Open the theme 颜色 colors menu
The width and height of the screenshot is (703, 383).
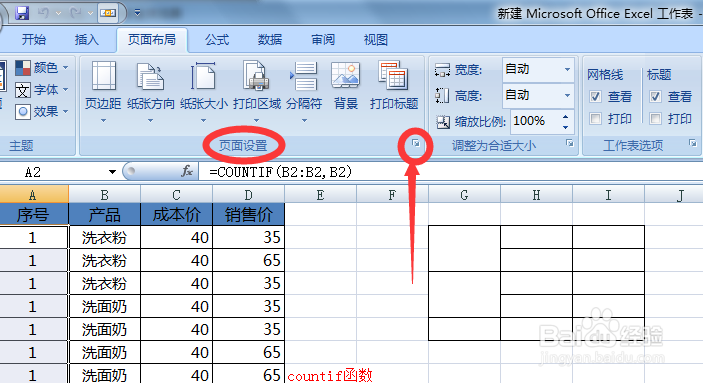pyautogui.click(x=42, y=68)
